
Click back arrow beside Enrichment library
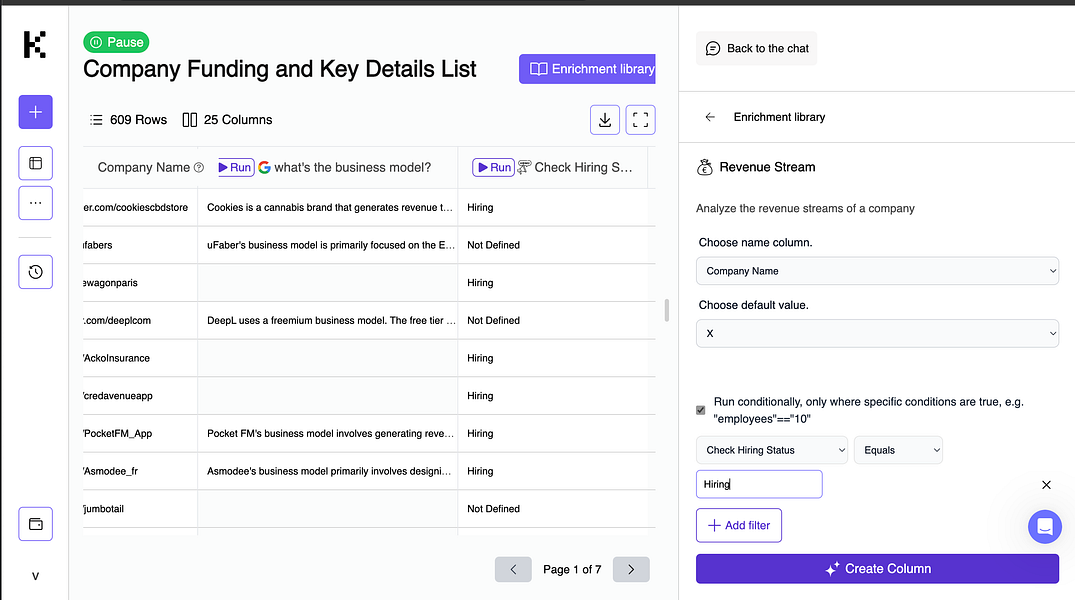[710, 117]
